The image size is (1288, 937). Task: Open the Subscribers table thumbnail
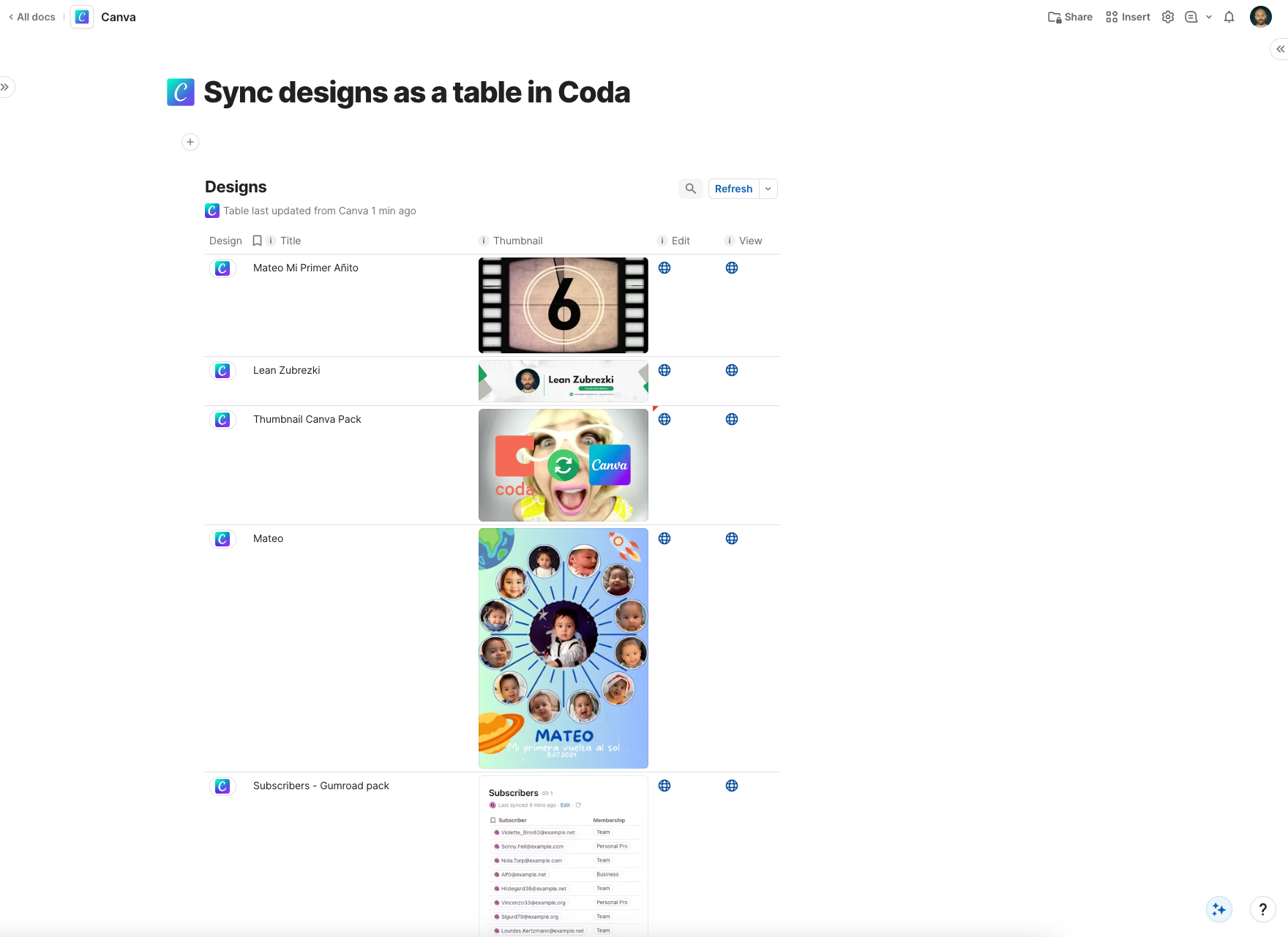tap(563, 856)
